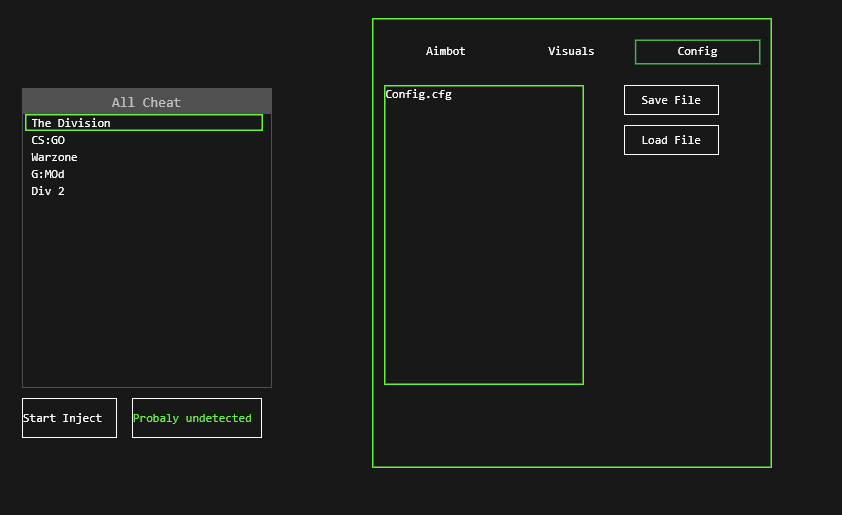The width and height of the screenshot is (842, 515).
Task: Click the green Probaly undetected status box
Action: (x=196, y=418)
